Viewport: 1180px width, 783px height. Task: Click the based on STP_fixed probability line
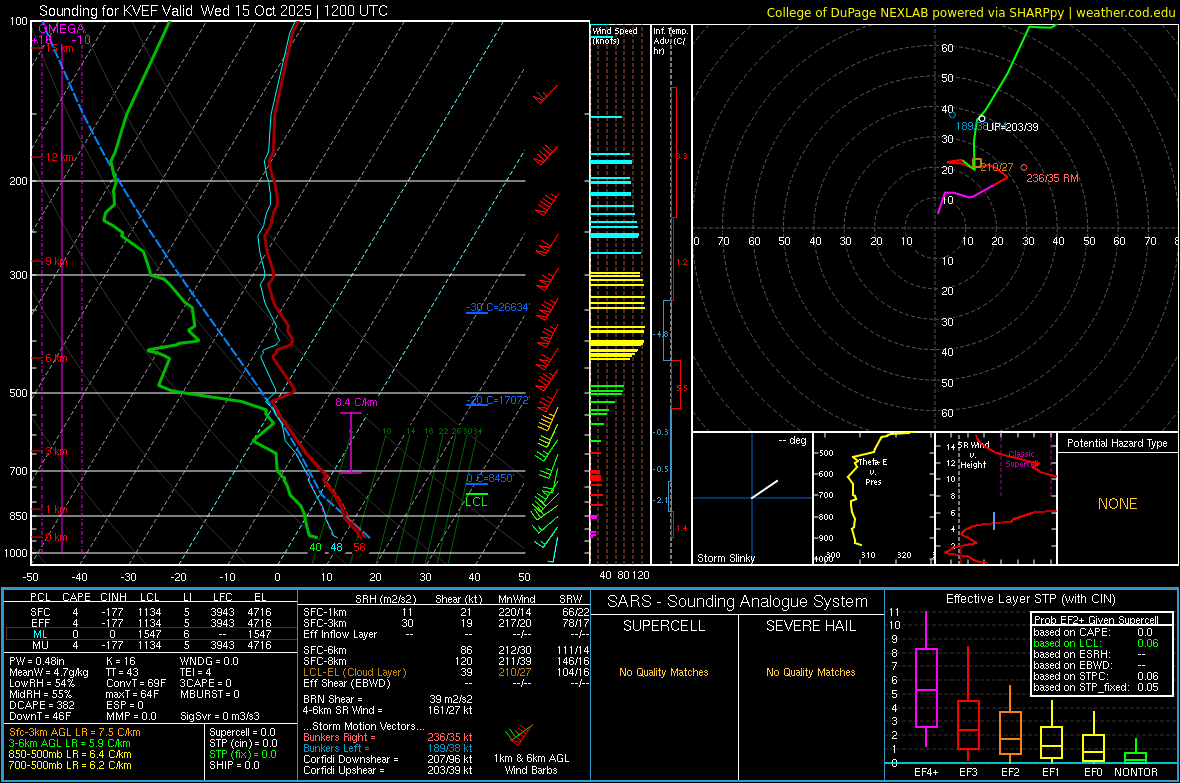[1096, 687]
